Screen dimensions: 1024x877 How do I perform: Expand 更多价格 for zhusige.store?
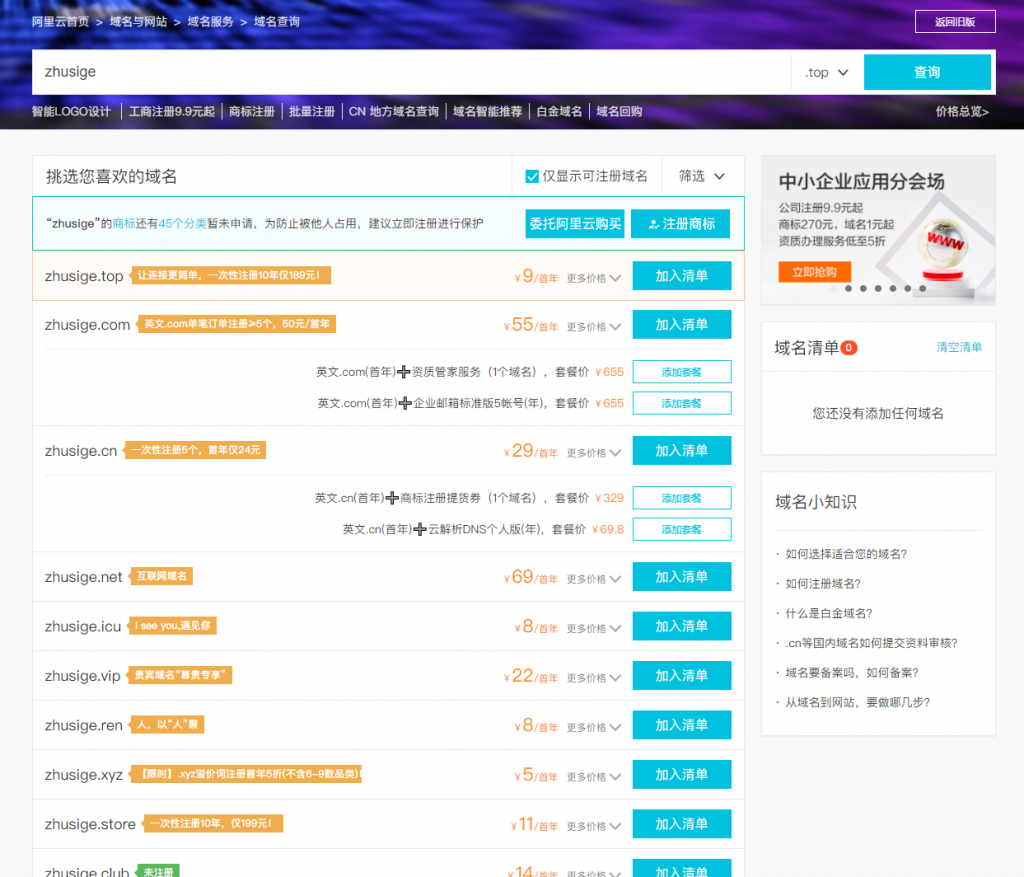coord(594,827)
